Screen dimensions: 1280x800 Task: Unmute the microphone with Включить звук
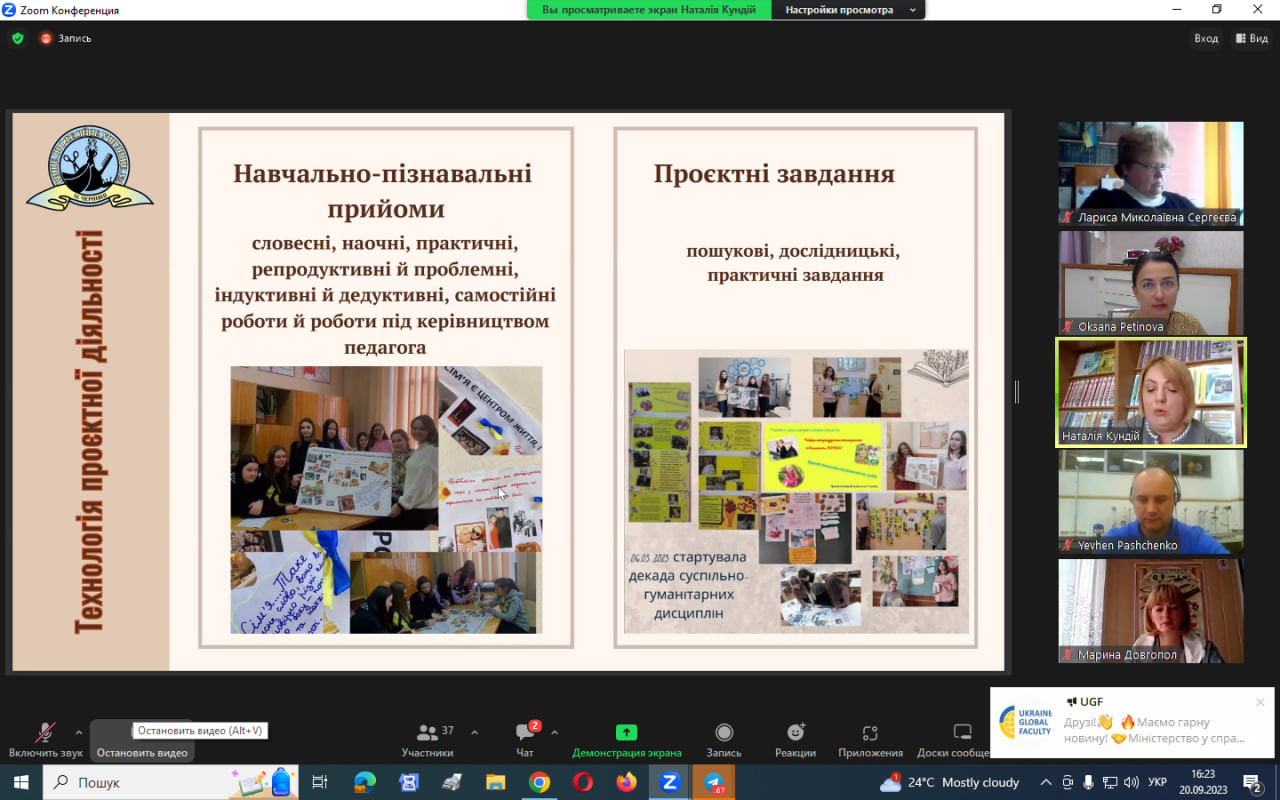click(45, 738)
